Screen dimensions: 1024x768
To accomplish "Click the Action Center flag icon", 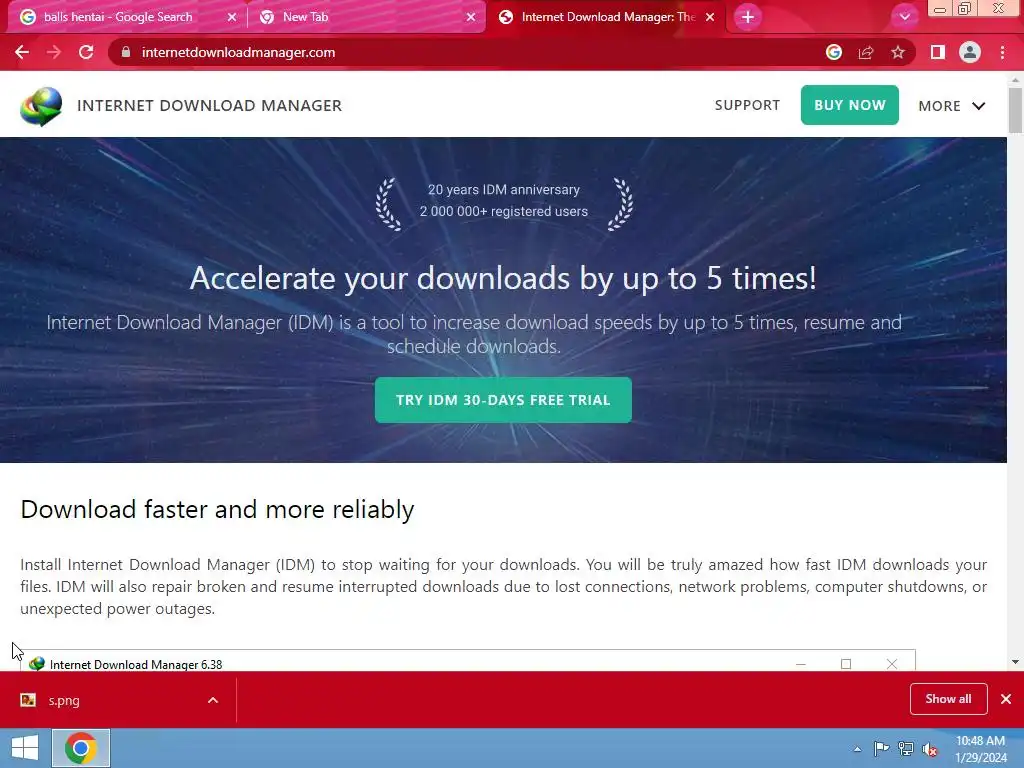I will tap(882, 749).
